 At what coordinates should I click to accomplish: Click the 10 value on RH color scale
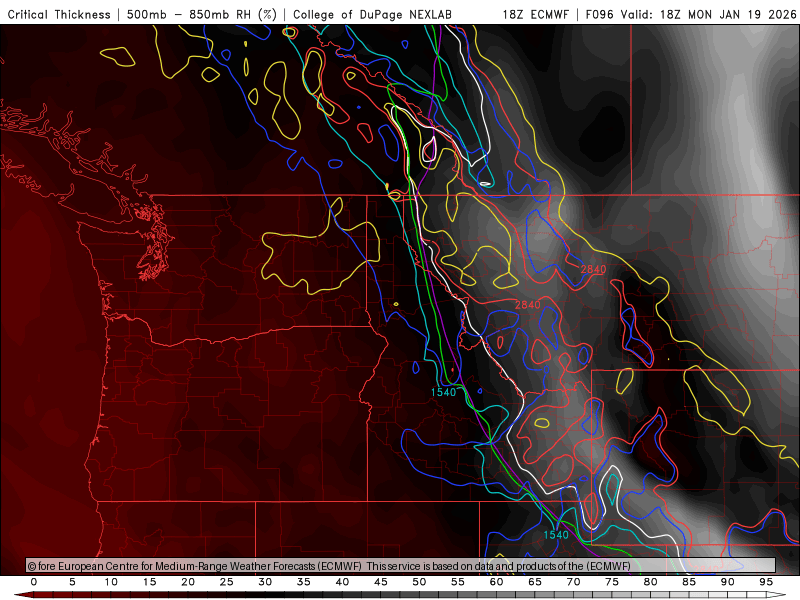click(x=111, y=582)
